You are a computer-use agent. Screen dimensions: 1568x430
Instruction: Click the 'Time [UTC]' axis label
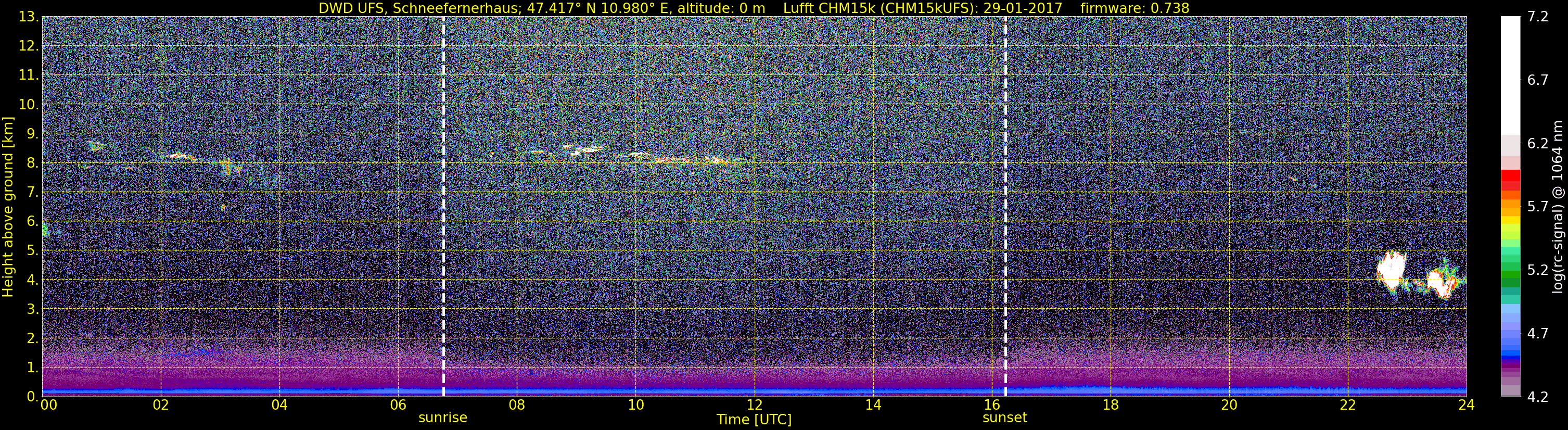coord(754,420)
